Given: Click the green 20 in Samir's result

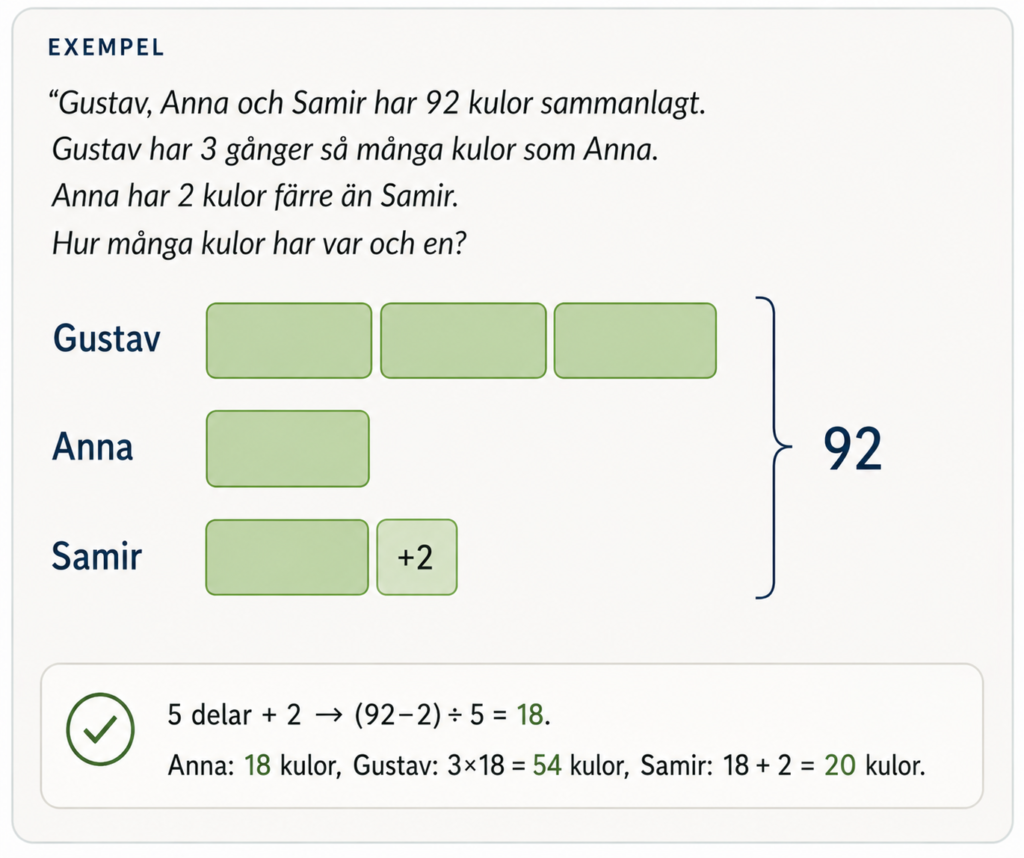Looking at the screenshot, I should coord(840,765).
